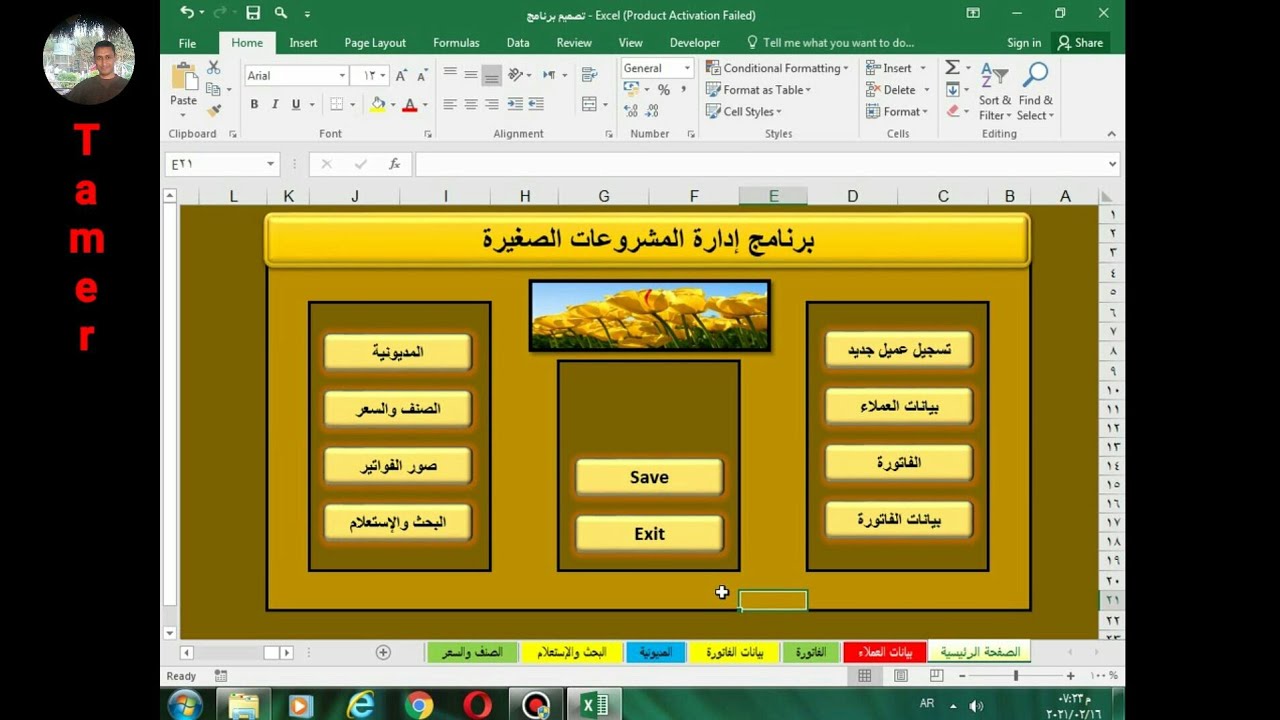This screenshot has width=1280, height=720.
Task: Click the تسجيل عميل جديد button
Action: [x=899, y=350]
